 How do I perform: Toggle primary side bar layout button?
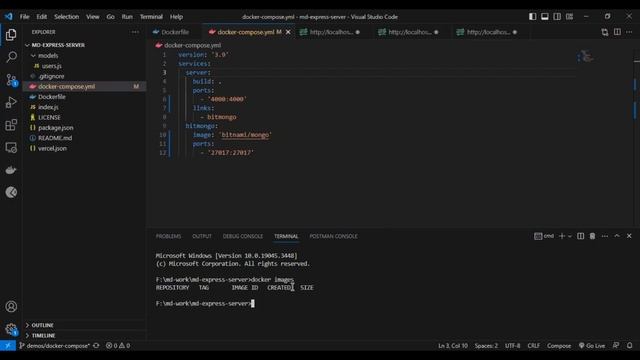533,17
